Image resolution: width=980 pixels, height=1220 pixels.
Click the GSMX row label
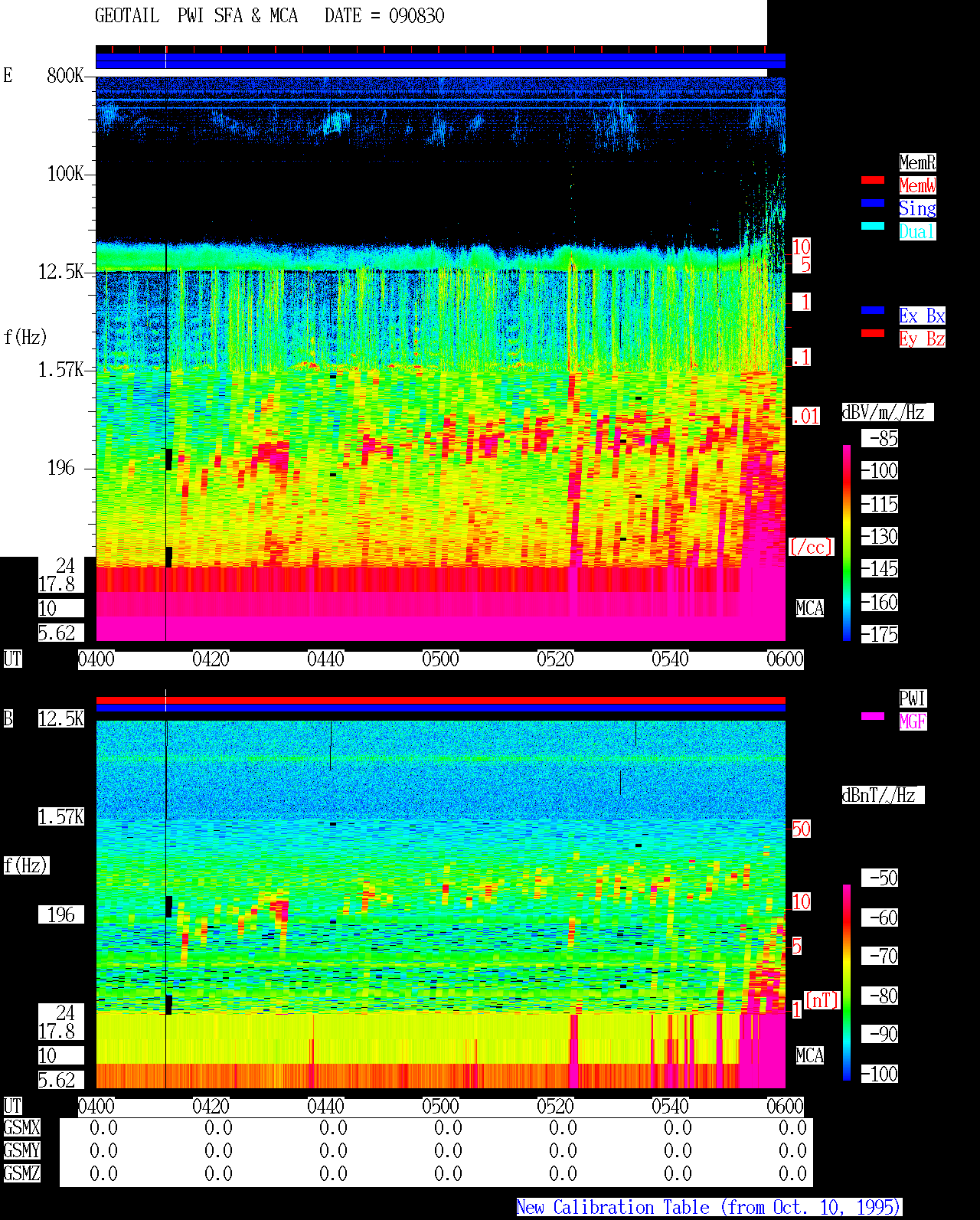click(21, 1127)
